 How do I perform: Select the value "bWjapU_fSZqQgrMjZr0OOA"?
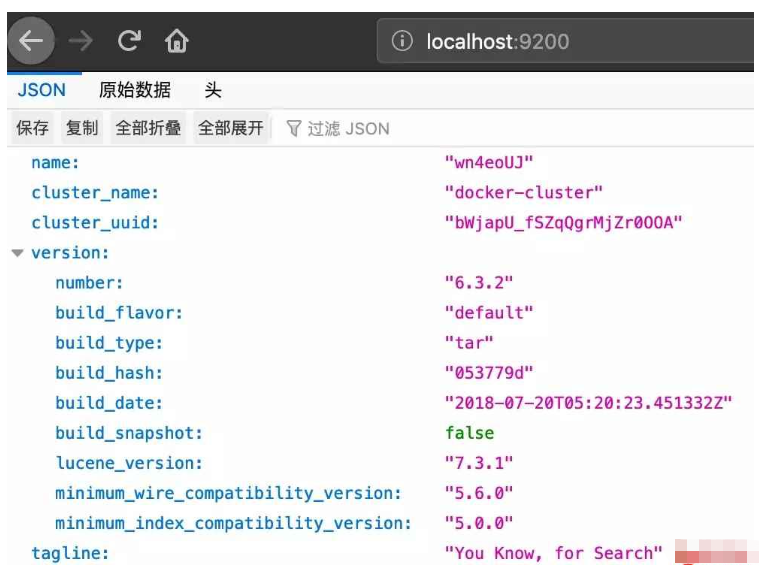(563, 223)
